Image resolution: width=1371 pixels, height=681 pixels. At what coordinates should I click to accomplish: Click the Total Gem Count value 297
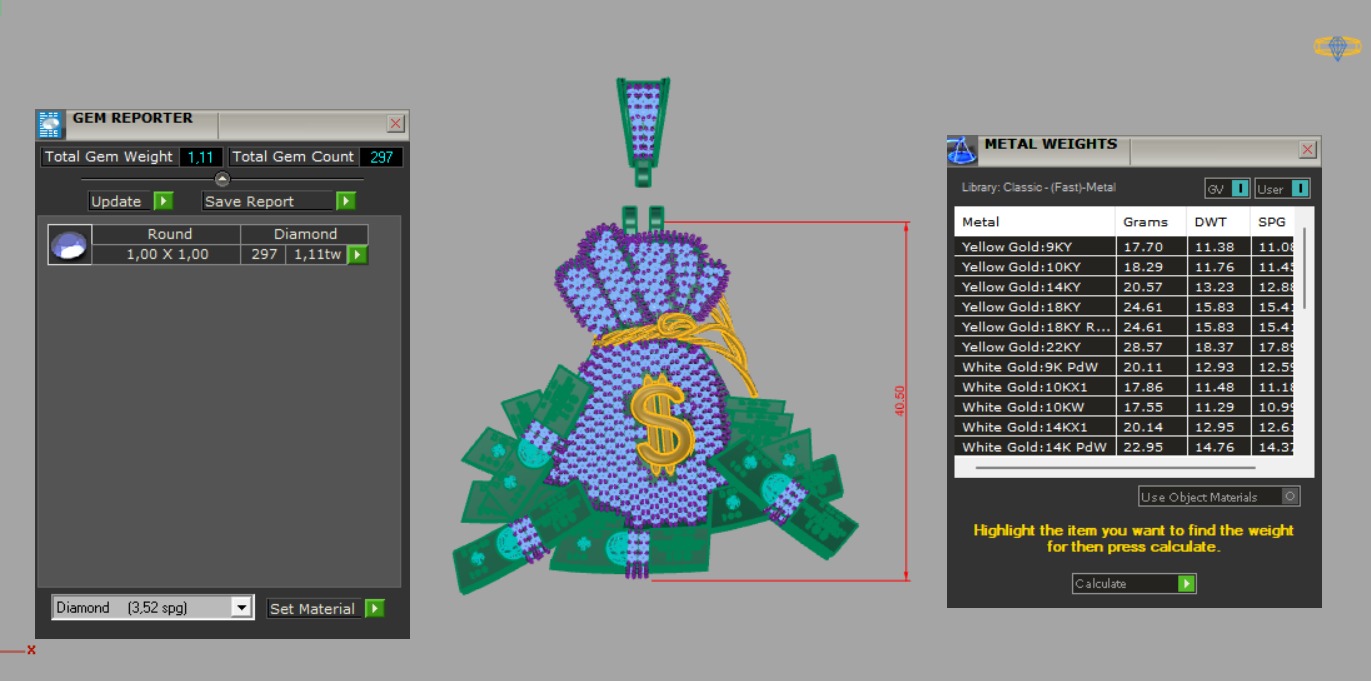[x=381, y=157]
